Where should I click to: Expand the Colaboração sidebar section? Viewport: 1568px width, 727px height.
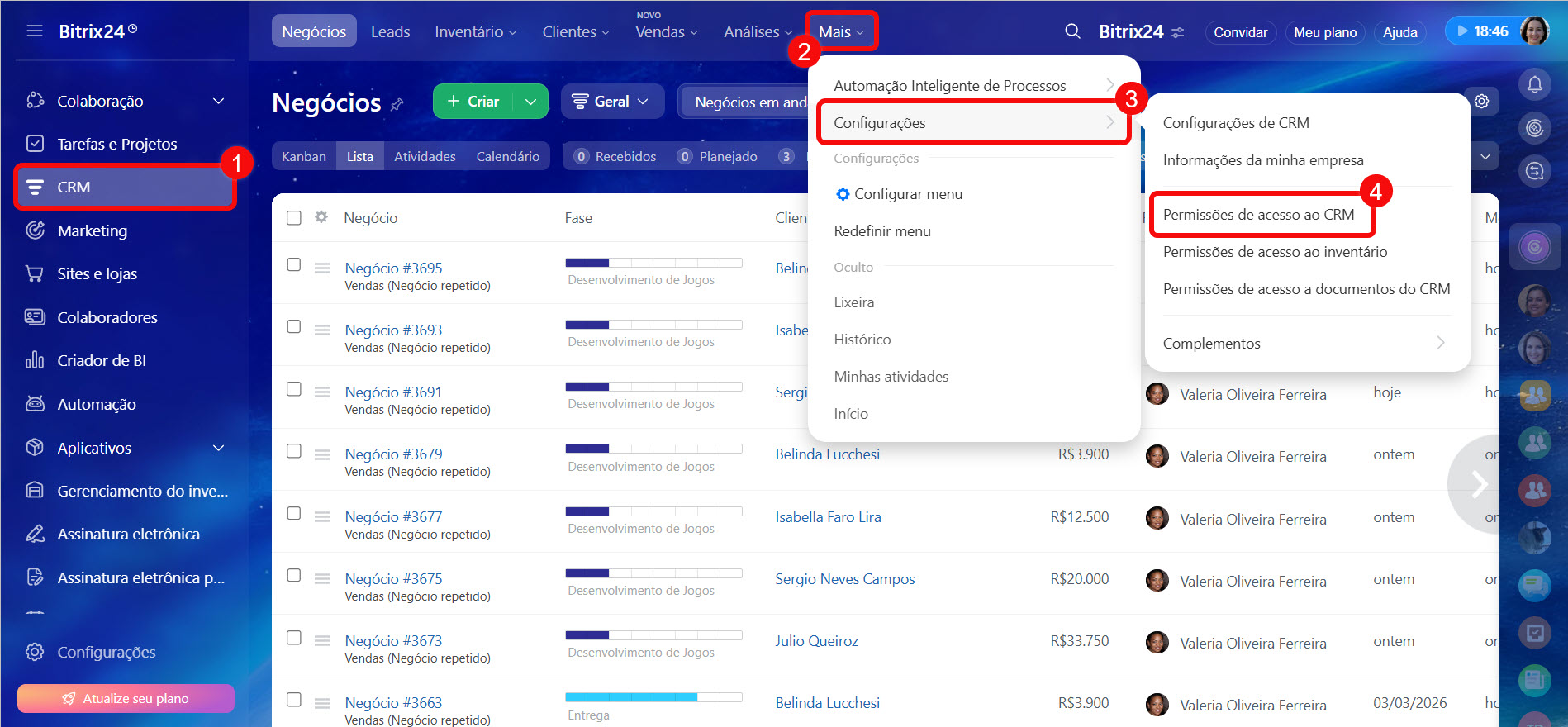[x=218, y=101]
